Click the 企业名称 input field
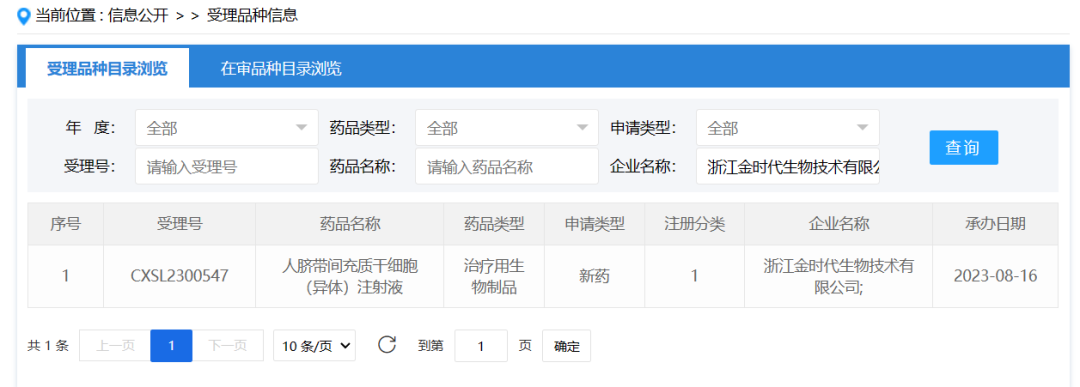 click(x=787, y=166)
